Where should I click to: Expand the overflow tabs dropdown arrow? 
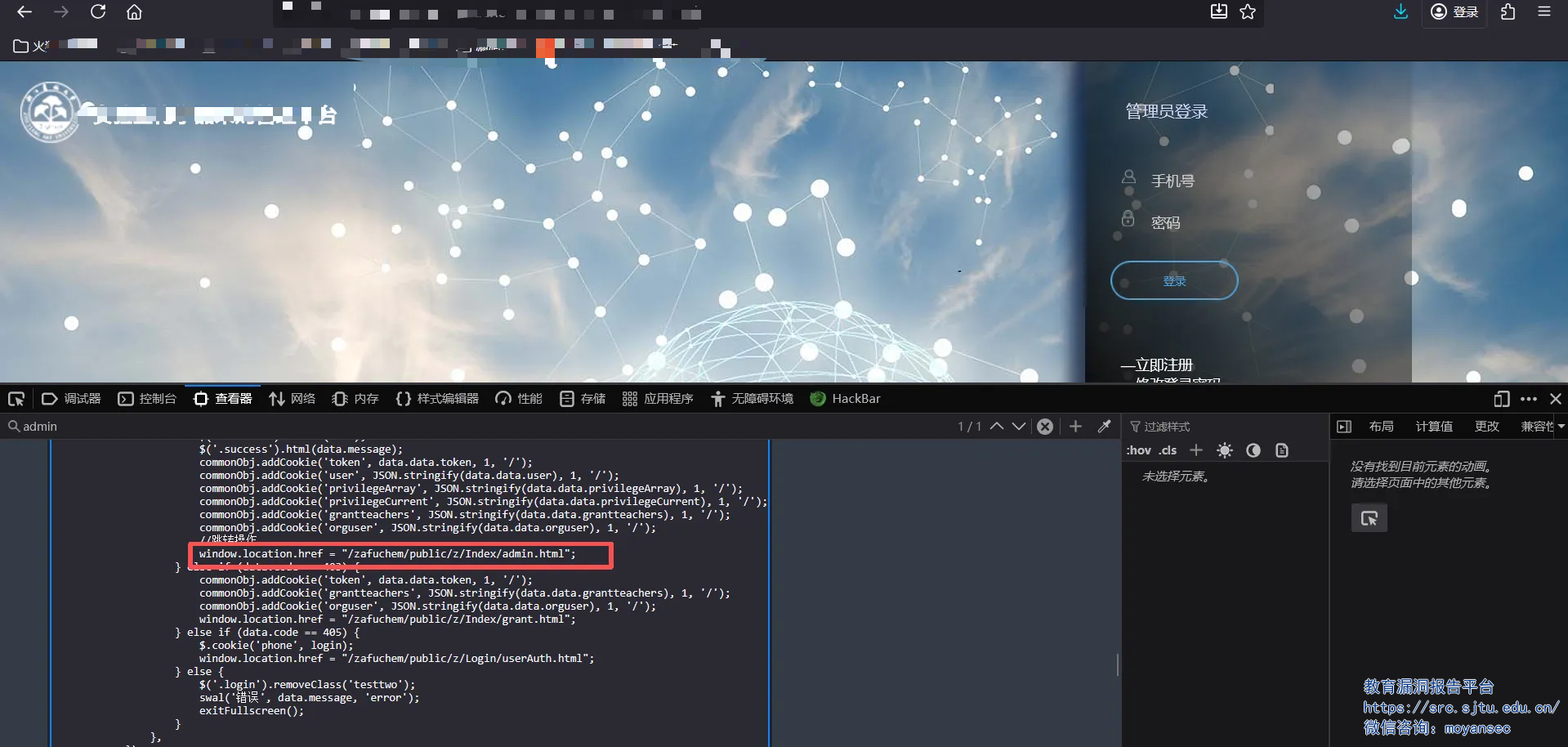pos(1561,427)
